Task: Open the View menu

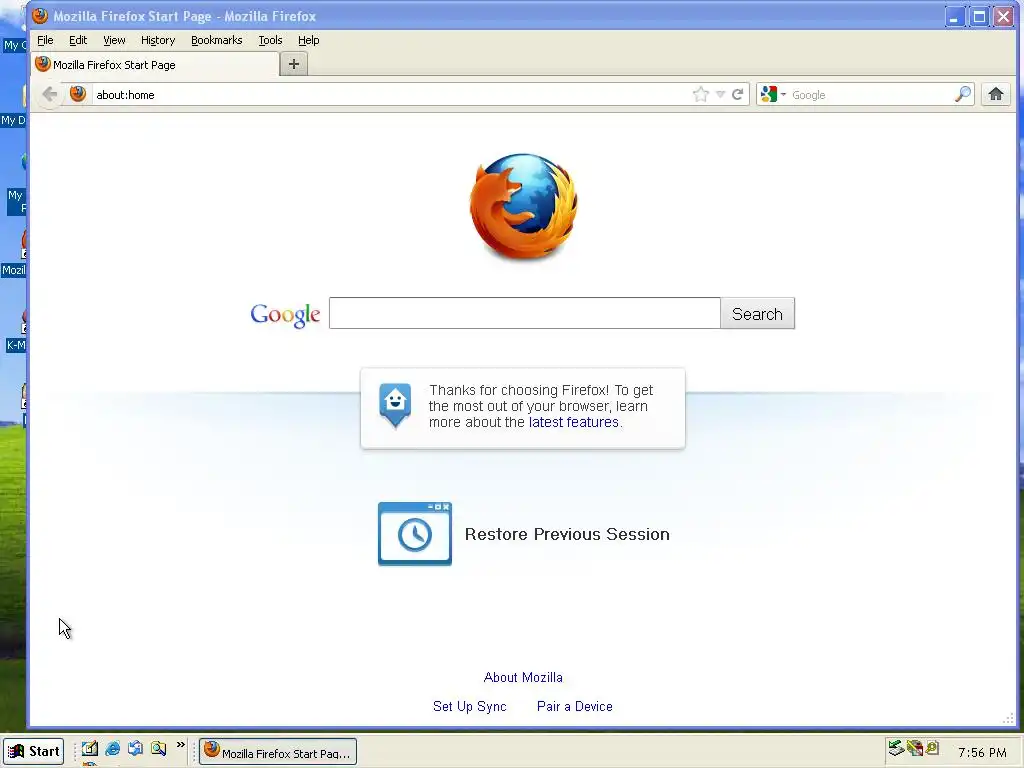Action: pyautogui.click(x=114, y=40)
